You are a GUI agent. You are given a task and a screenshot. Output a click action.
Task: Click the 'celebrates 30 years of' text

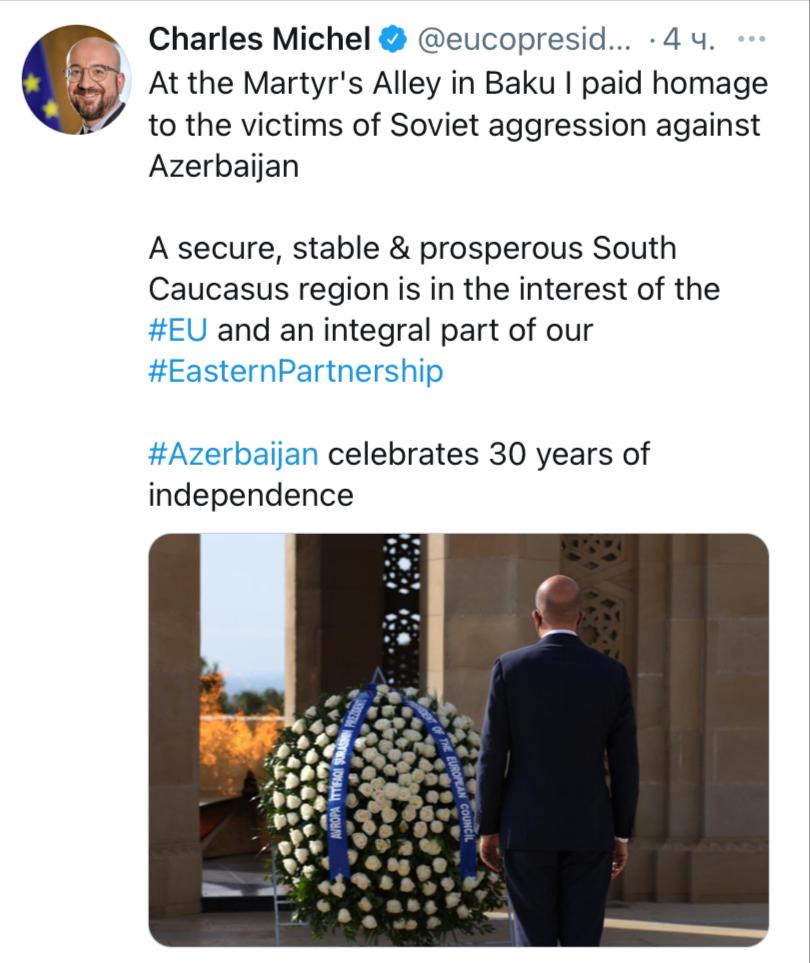tap(489, 454)
